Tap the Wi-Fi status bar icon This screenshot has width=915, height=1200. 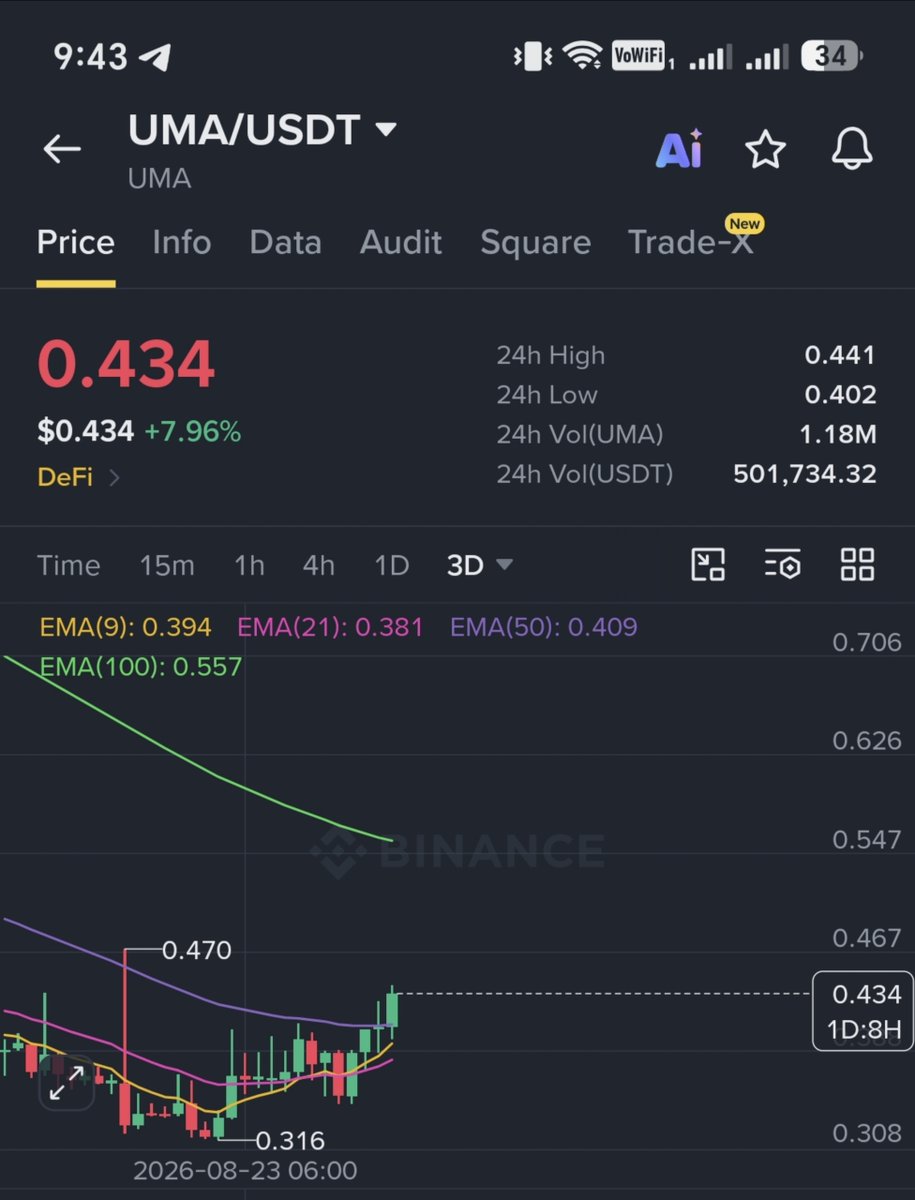[x=581, y=55]
